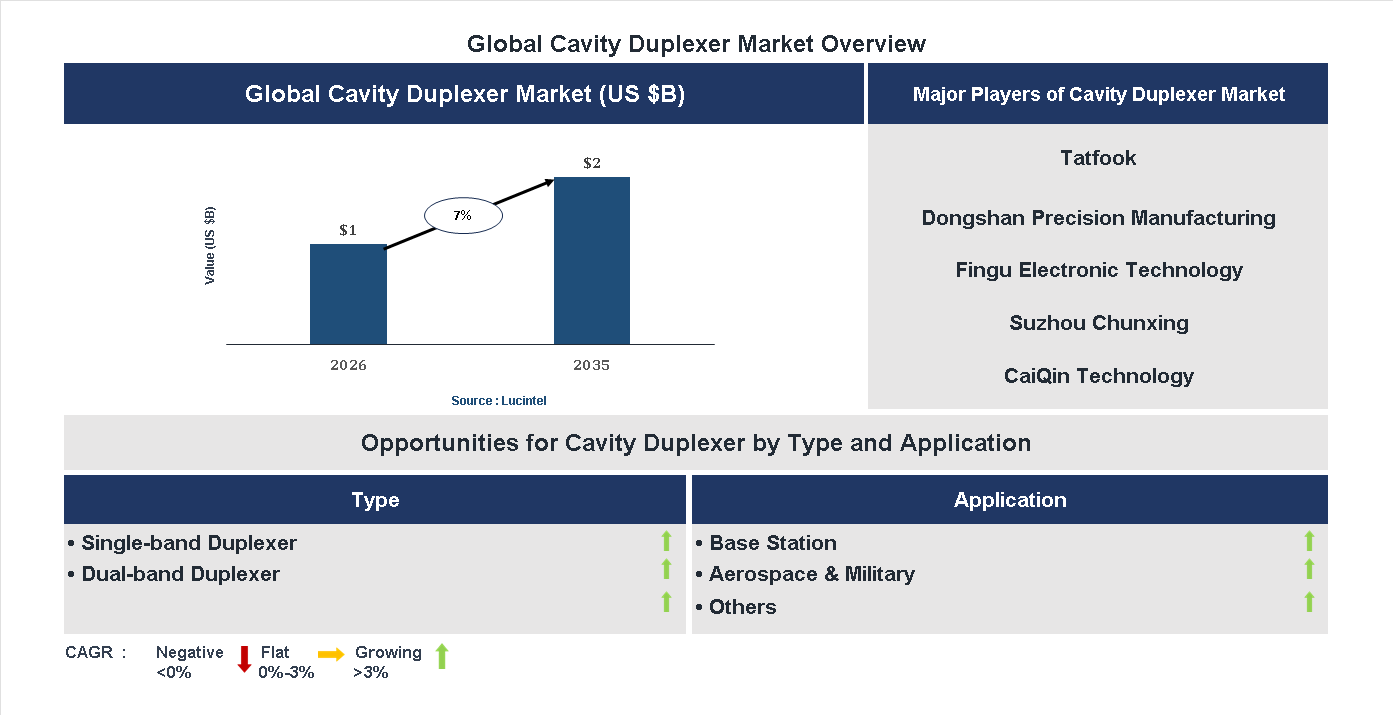This screenshot has width=1393, height=715.
Task: Switch to the Application section header
Action: tap(1010, 499)
